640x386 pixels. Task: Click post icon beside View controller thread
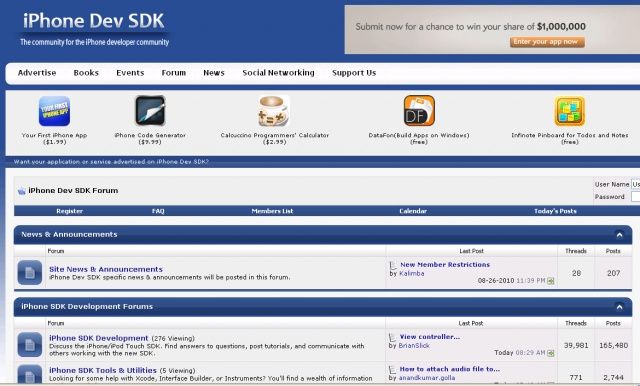pos(392,337)
